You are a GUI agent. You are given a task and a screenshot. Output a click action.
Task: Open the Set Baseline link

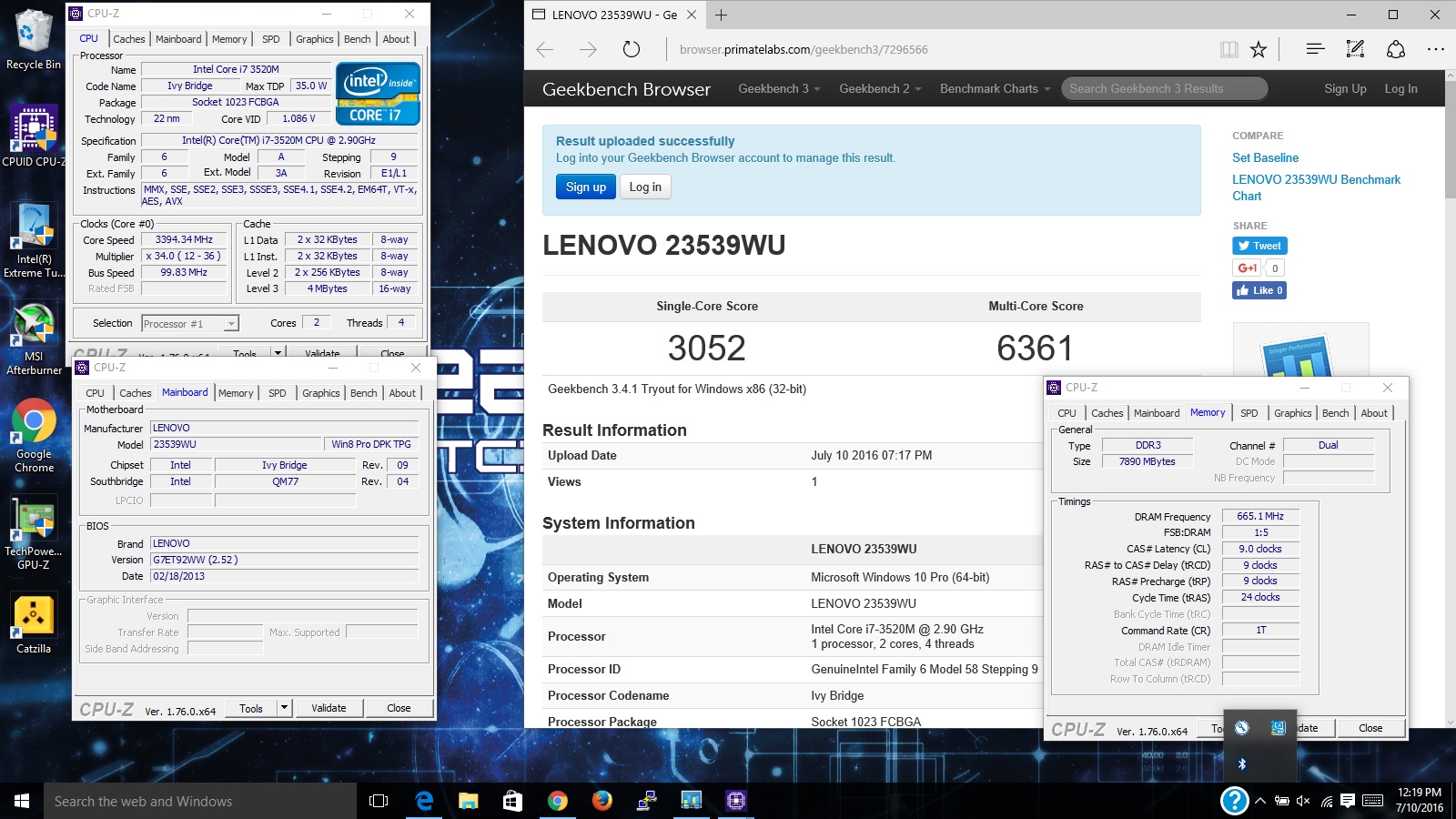[x=1265, y=157]
